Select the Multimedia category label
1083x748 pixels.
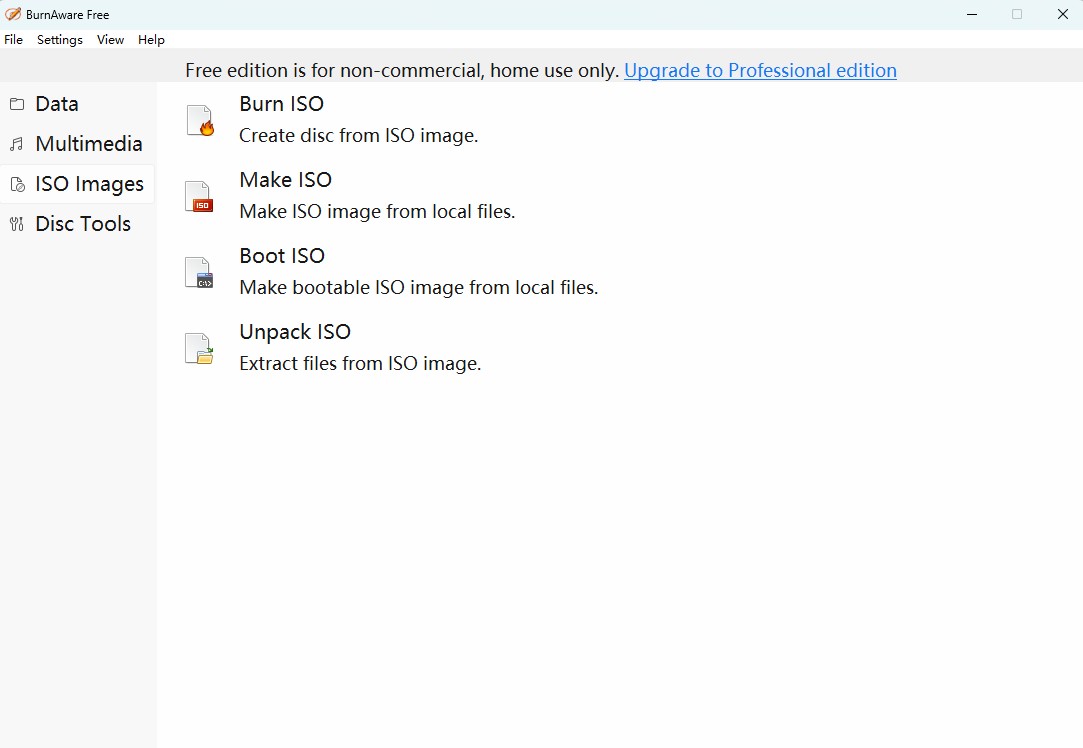tap(89, 144)
